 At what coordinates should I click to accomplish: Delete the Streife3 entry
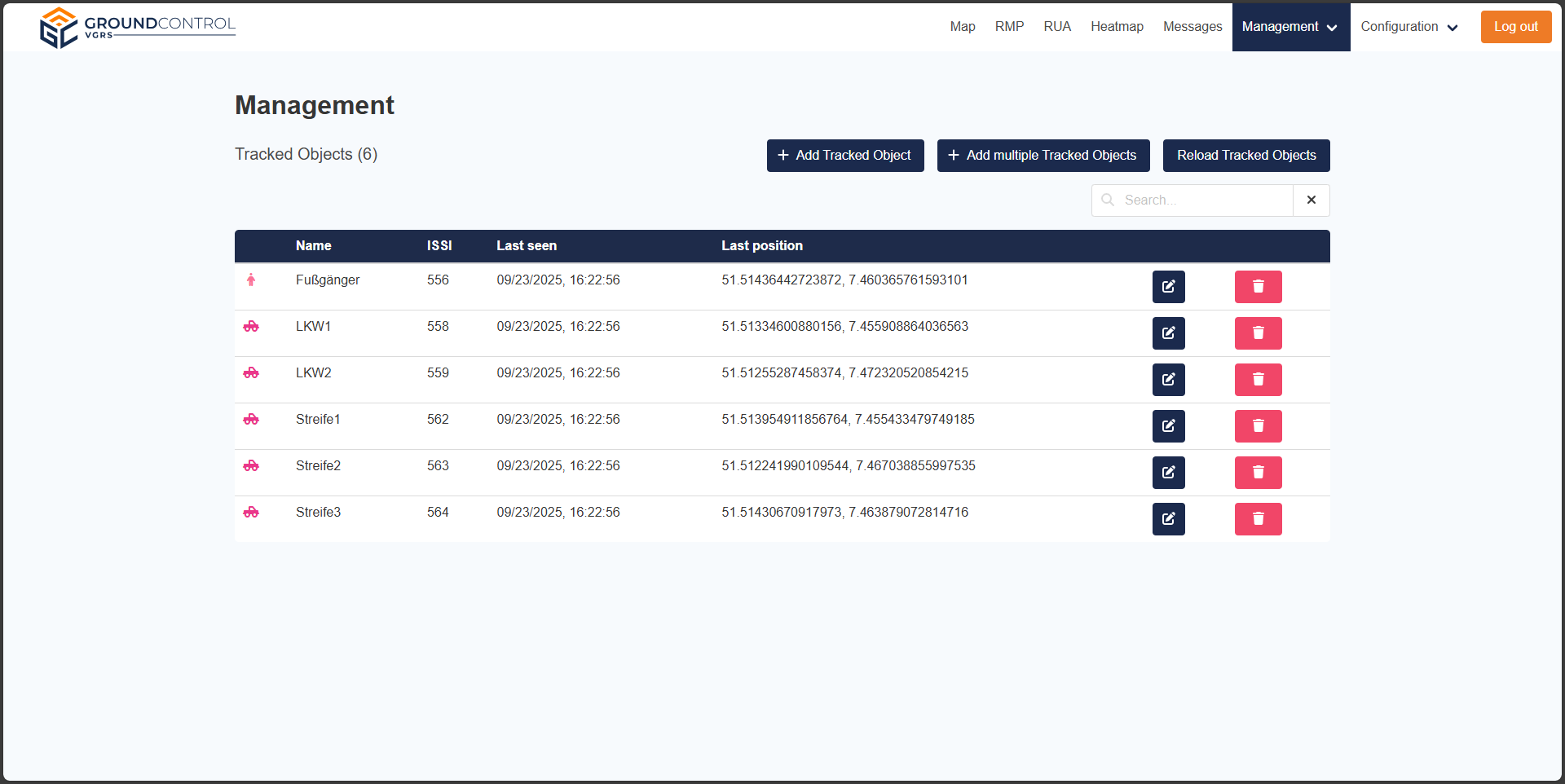click(x=1258, y=519)
